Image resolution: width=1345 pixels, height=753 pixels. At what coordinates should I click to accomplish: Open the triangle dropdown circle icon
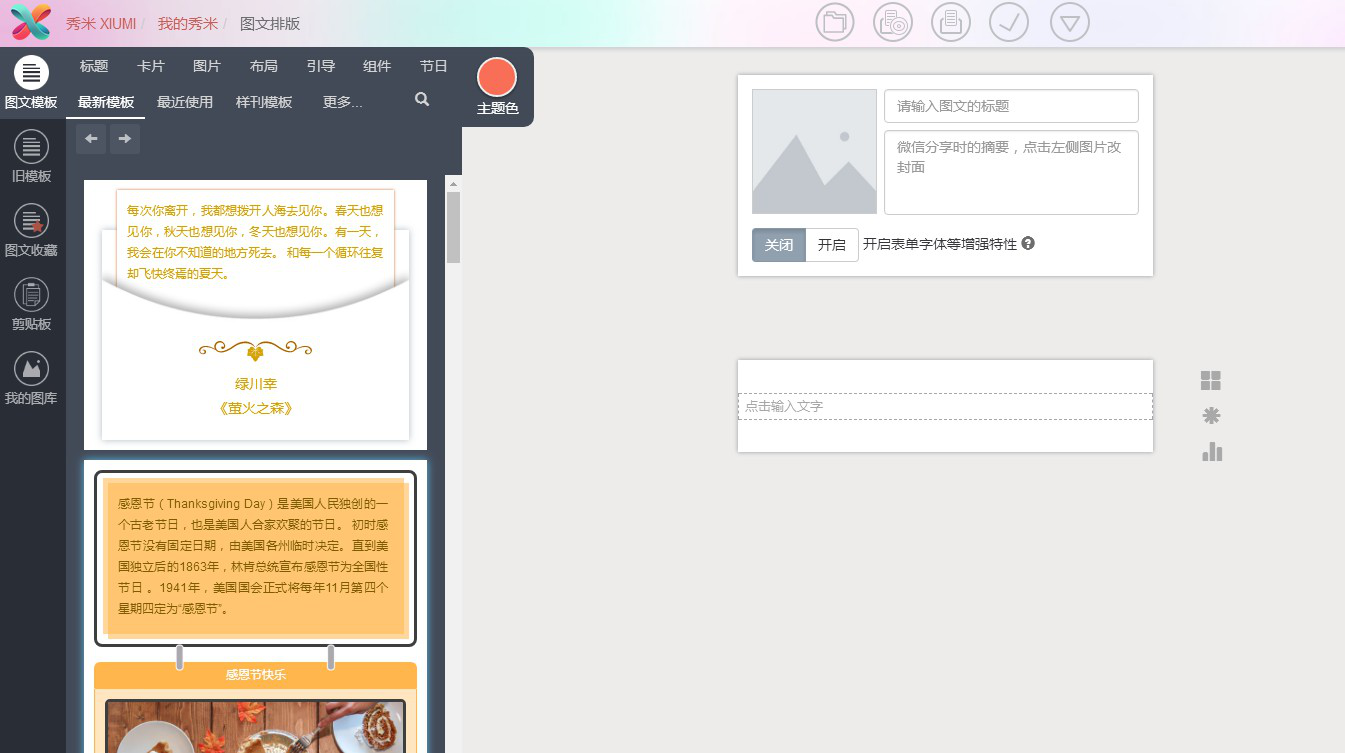pos(1070,22)
